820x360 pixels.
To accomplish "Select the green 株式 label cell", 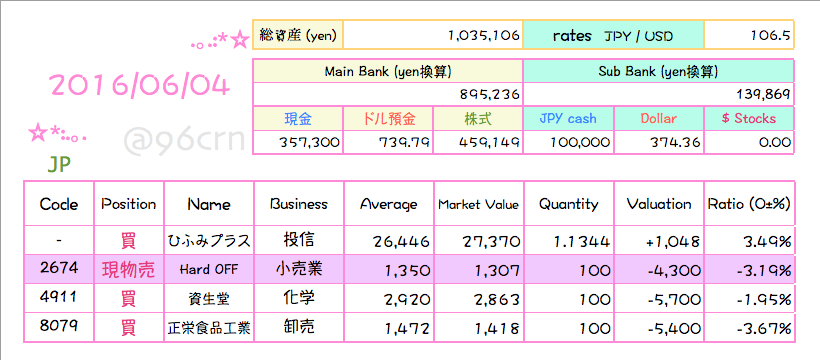I will (478, 119).
